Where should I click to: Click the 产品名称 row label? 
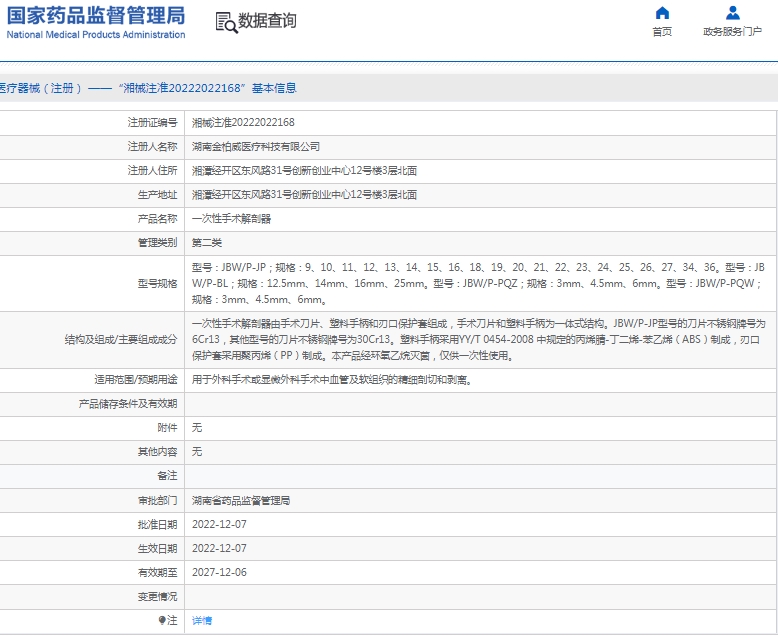tap(157, 219)
